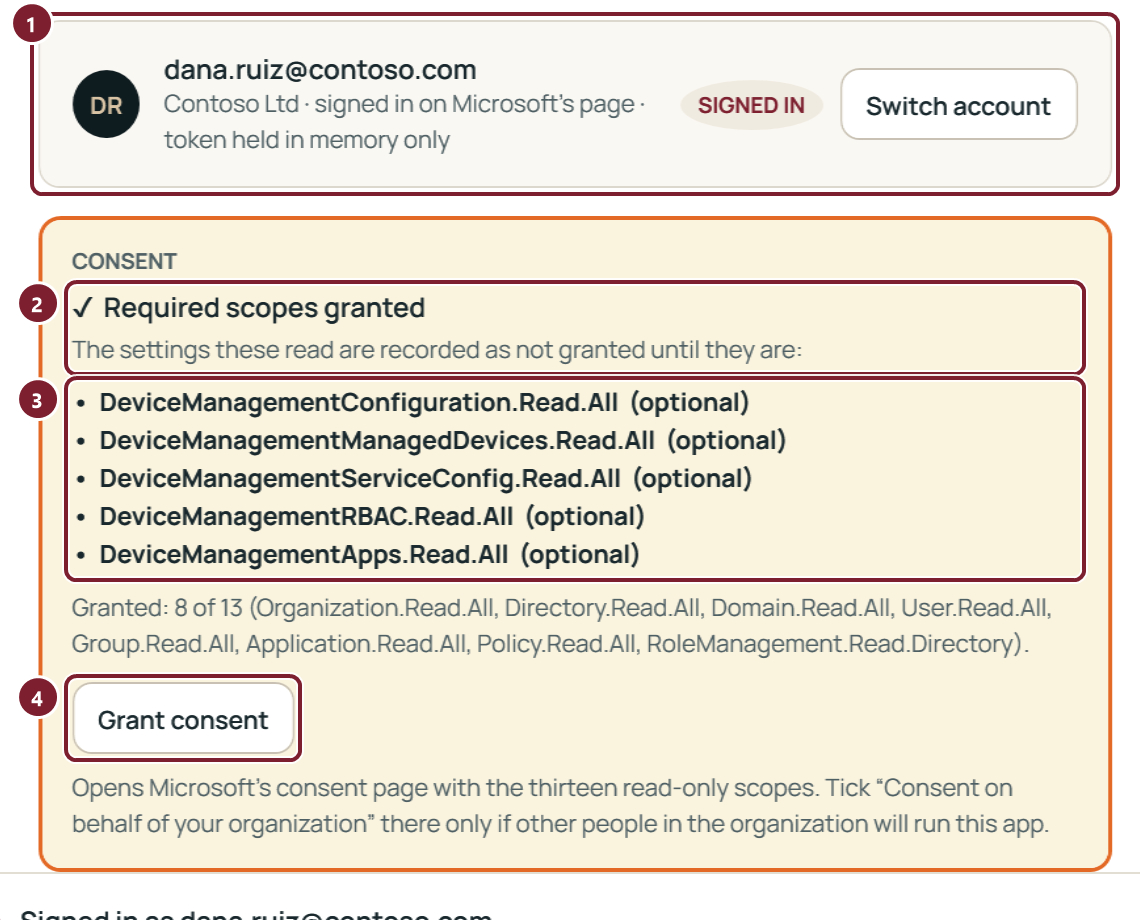Click the 'token held in memory only' text

pos(307,140)
